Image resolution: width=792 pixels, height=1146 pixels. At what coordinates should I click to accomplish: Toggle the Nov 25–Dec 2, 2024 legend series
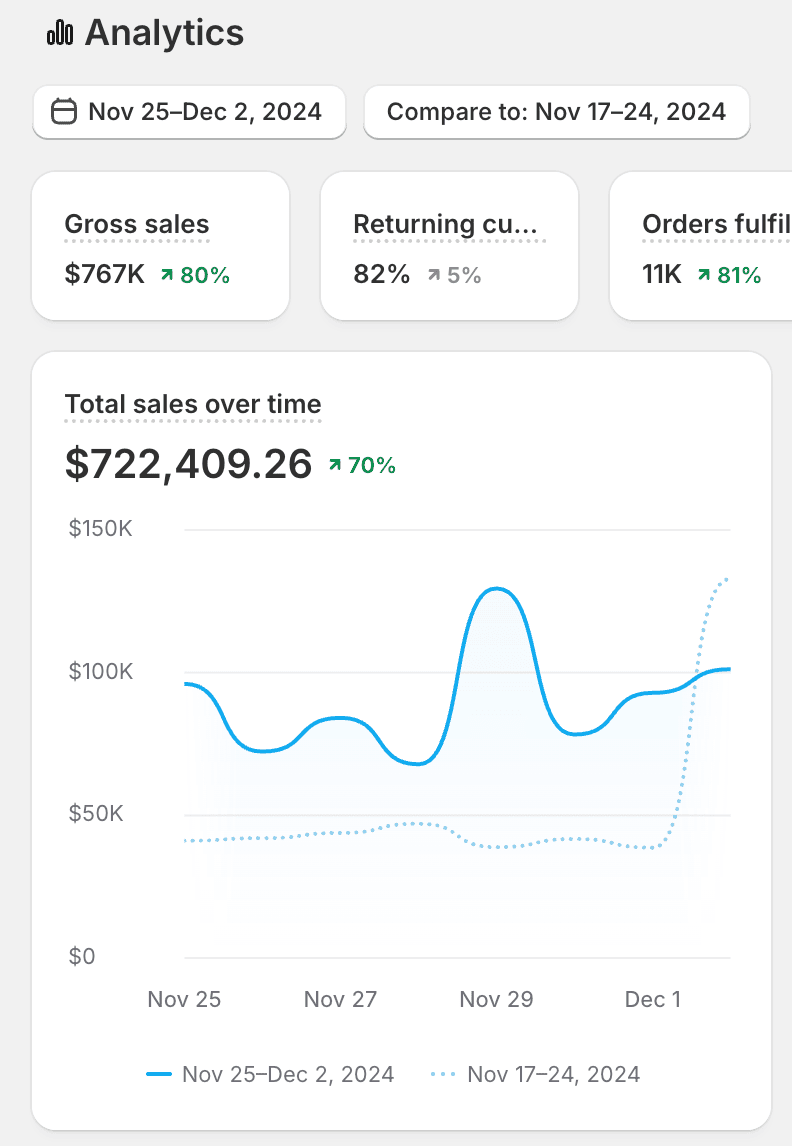pos(287,1075)
